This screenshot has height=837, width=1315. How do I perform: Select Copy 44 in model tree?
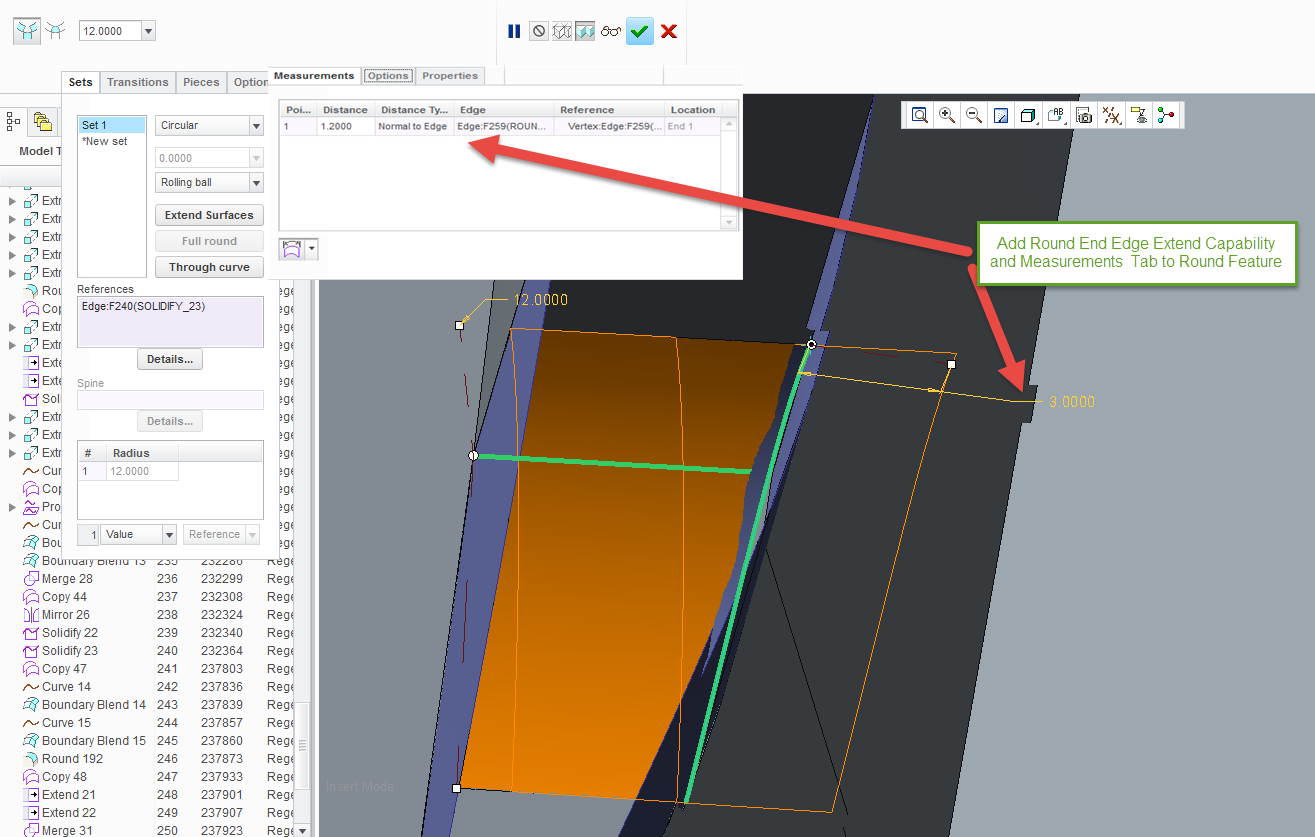[64, 597]
